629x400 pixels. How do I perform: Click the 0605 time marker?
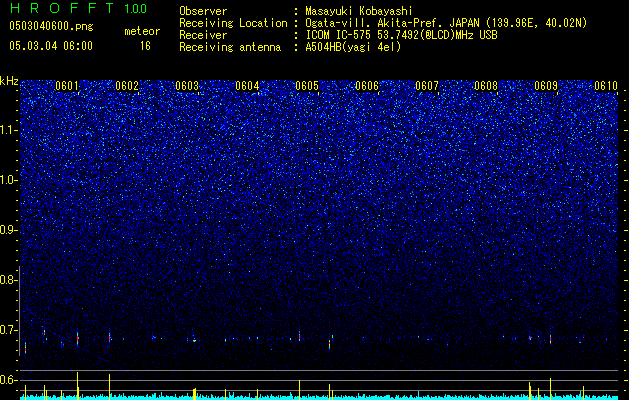[x=307, y=86]
